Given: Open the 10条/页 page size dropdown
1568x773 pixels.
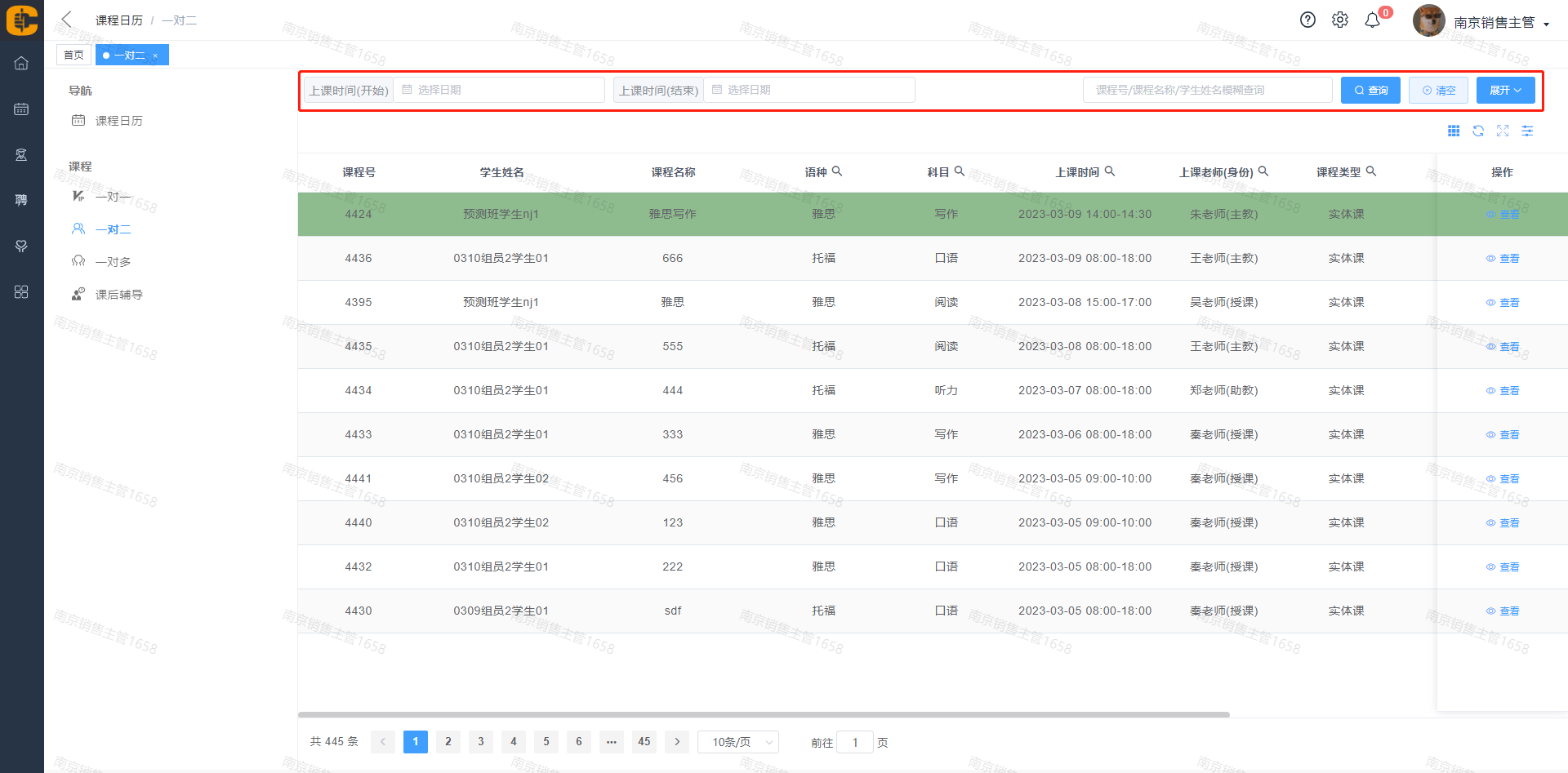Looking at the screenshot, I should [738, 742].
